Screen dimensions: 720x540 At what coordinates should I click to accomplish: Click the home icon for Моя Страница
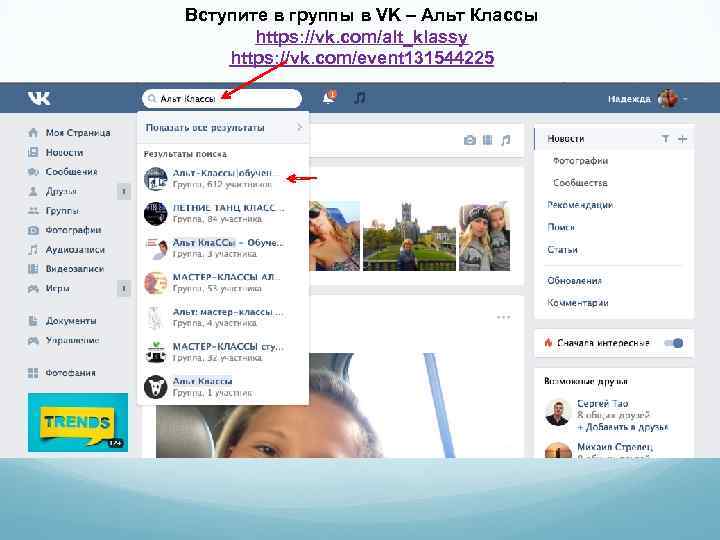tap(33, 133)
